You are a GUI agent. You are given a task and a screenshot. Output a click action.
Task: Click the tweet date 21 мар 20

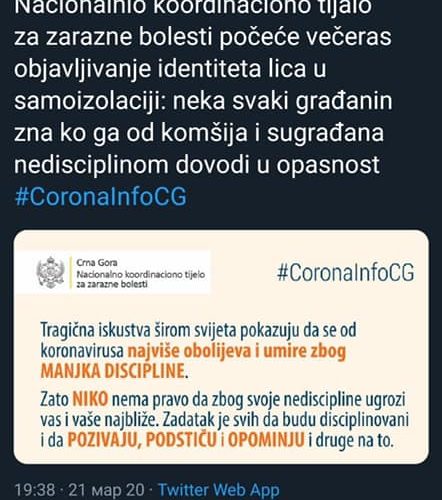pyautogui.click(x=106, y=490)
